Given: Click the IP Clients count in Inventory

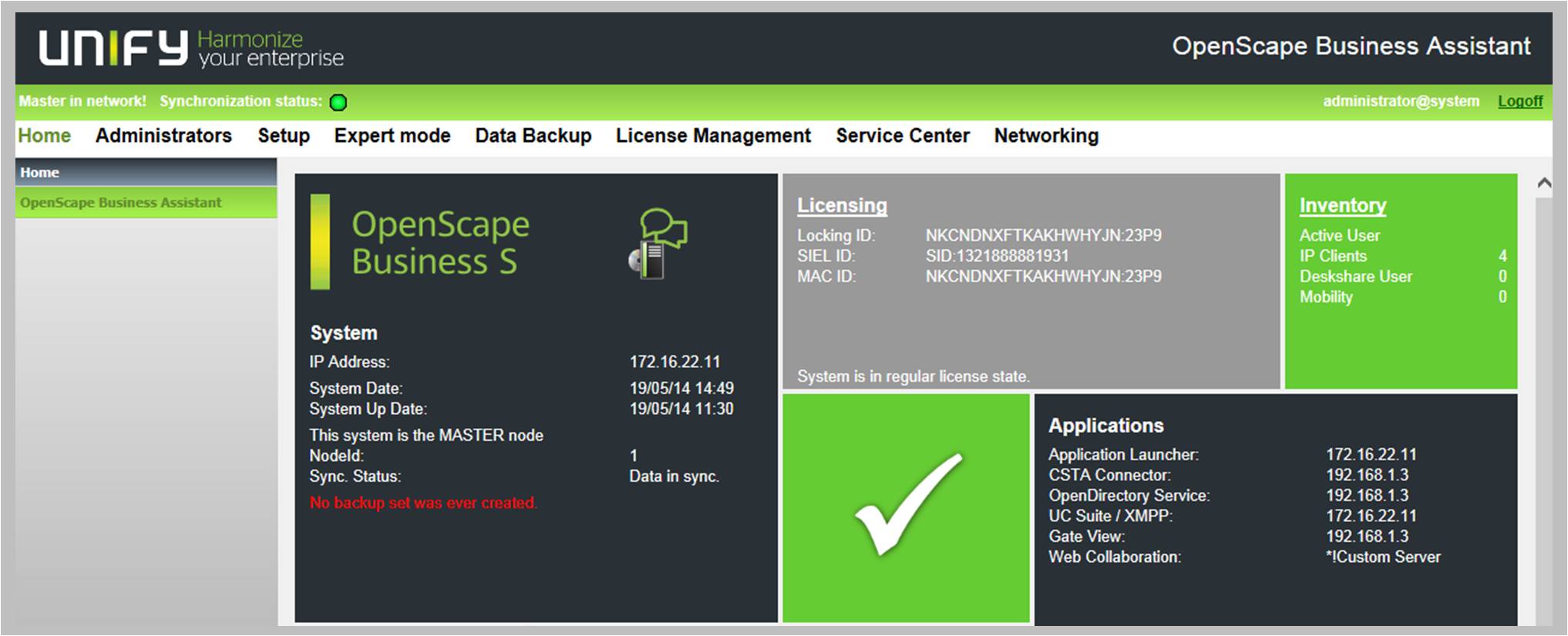Looking at the screenshot, I should click(1502, 256).
